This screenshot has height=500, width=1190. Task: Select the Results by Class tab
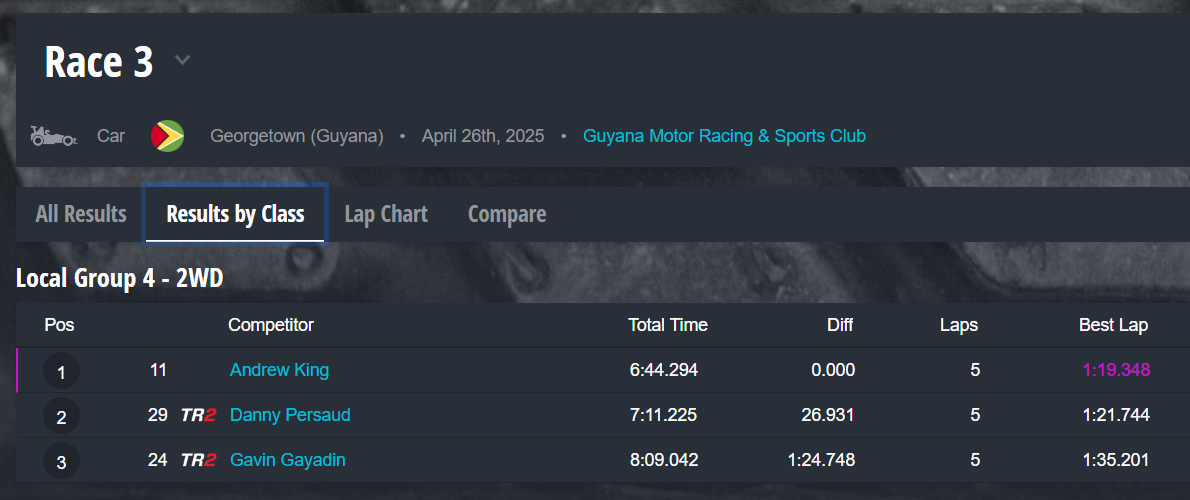tap(235, 214)
